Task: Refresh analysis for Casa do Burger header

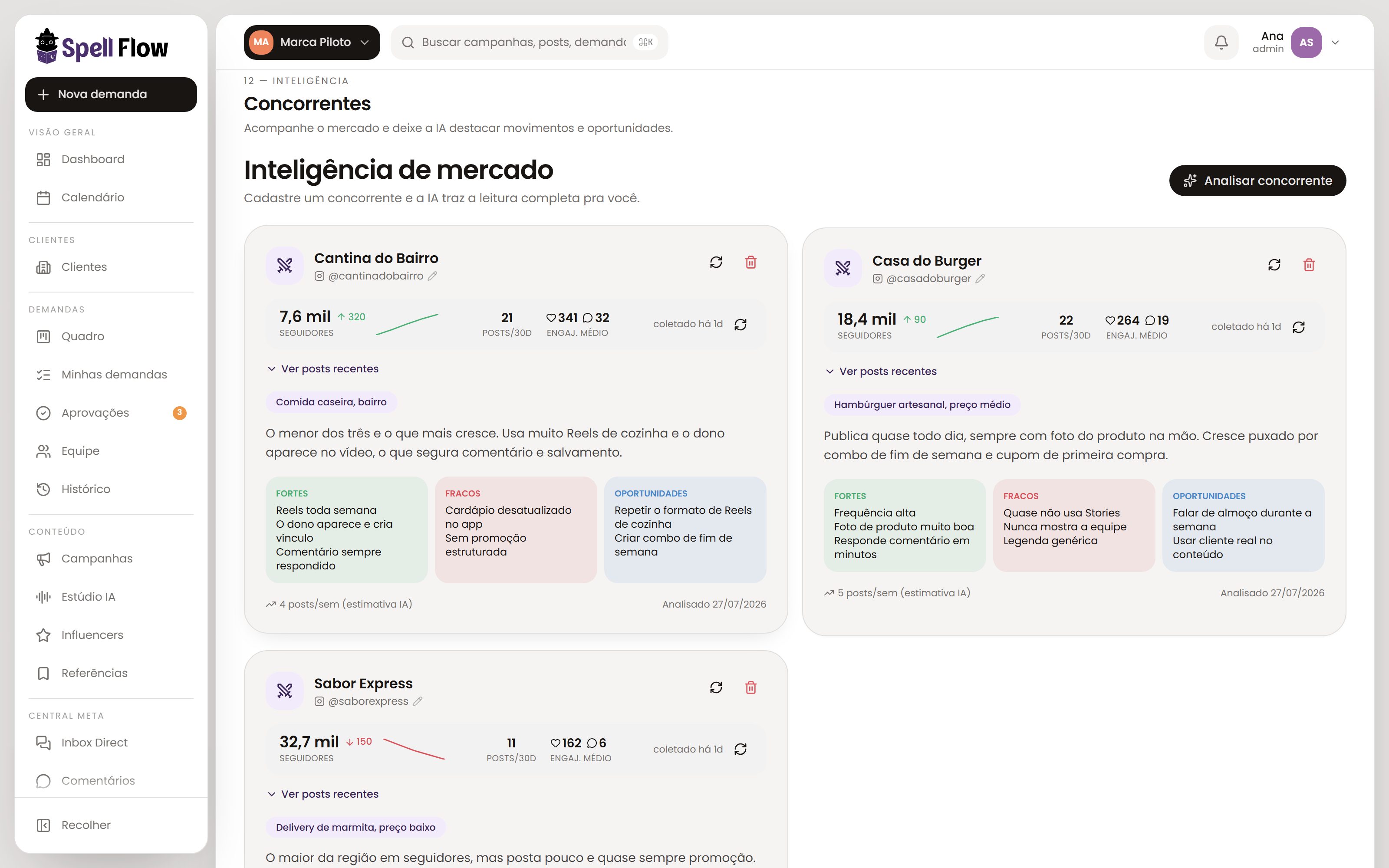Action: click(1274, 265)
